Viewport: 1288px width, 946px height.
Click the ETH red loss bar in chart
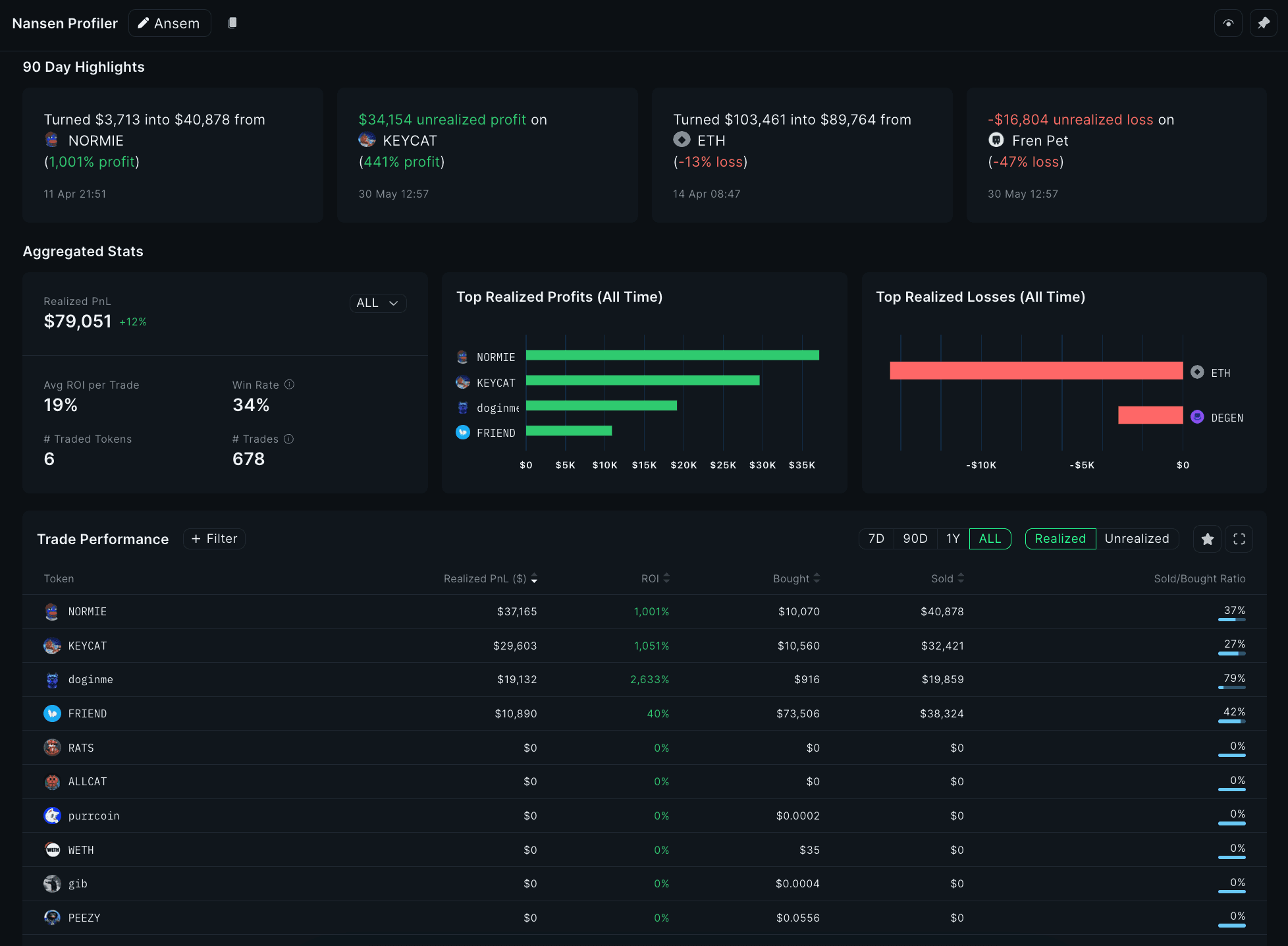click(x=1036, y=371)
